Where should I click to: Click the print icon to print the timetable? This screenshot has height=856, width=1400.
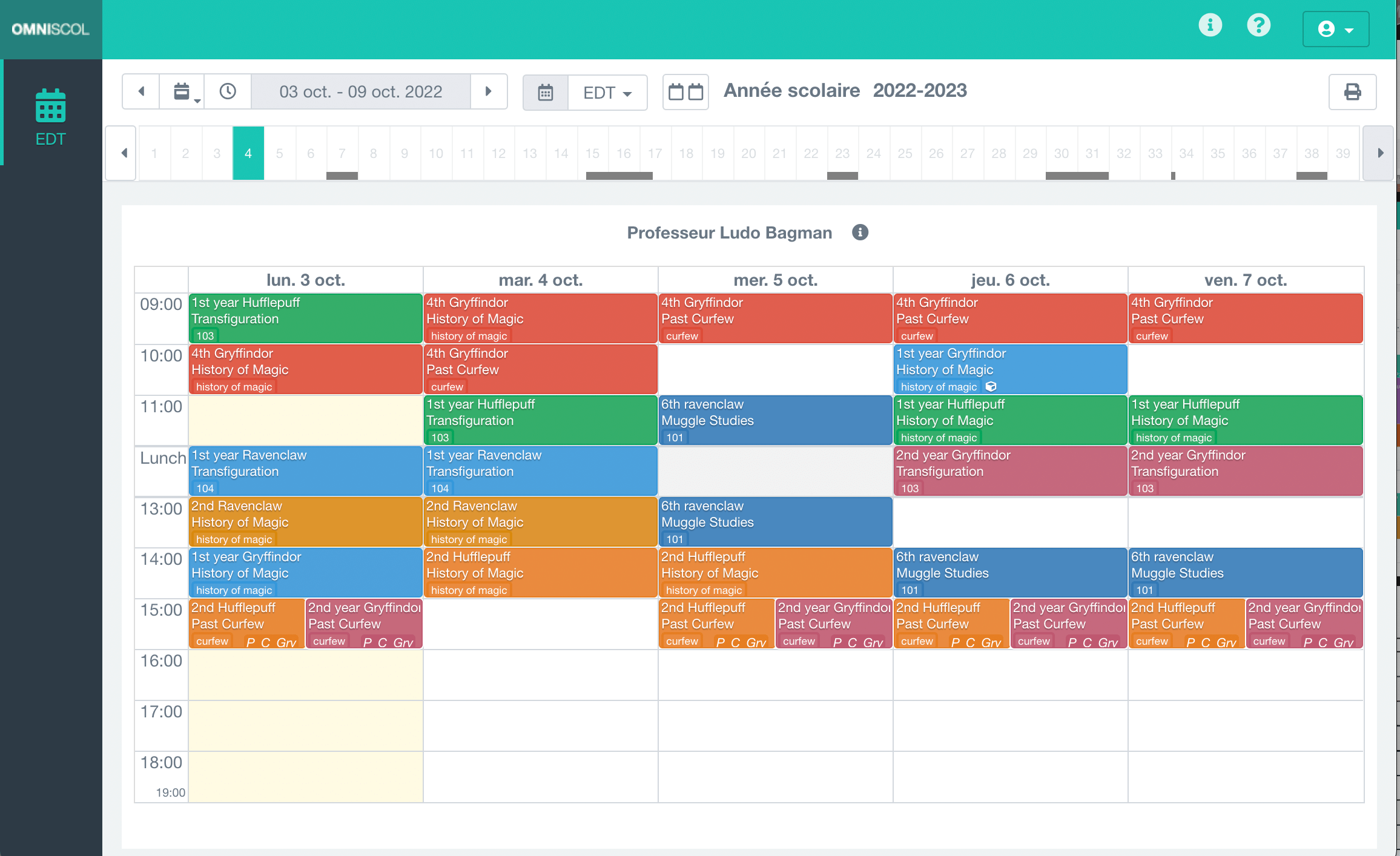1352,91
